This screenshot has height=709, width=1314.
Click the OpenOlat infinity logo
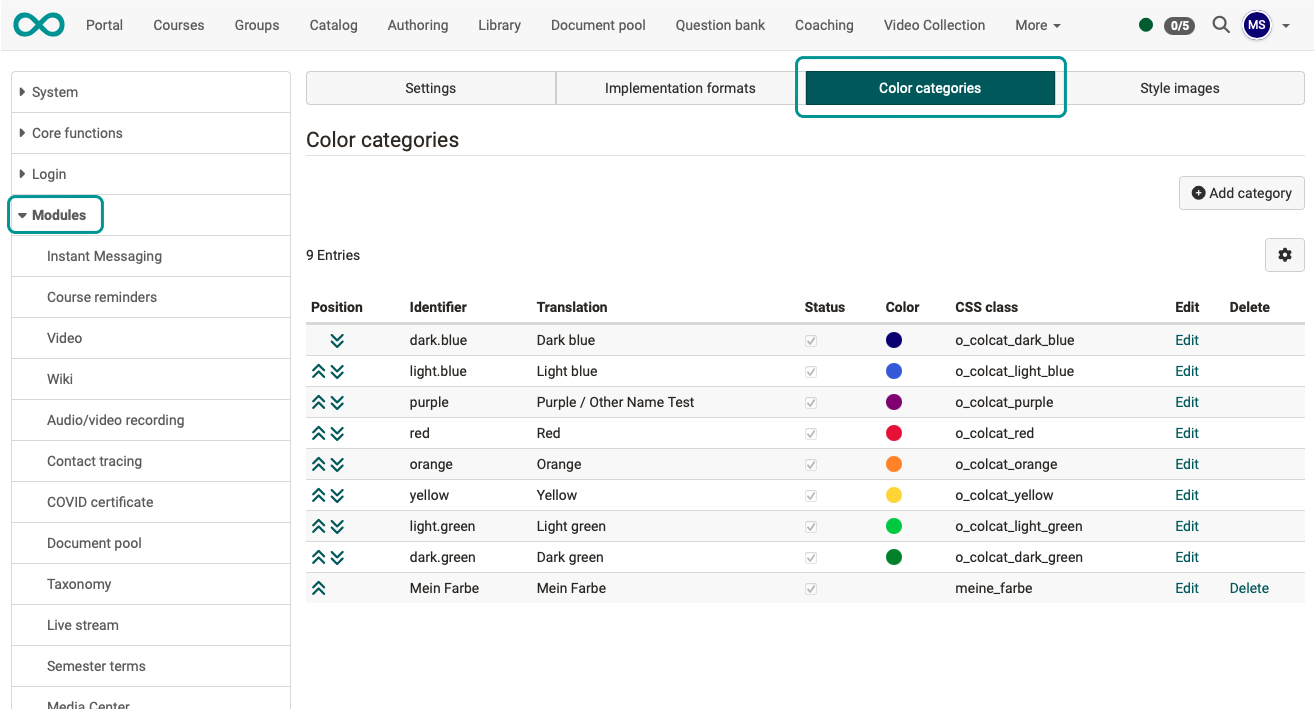pos(38,24)
